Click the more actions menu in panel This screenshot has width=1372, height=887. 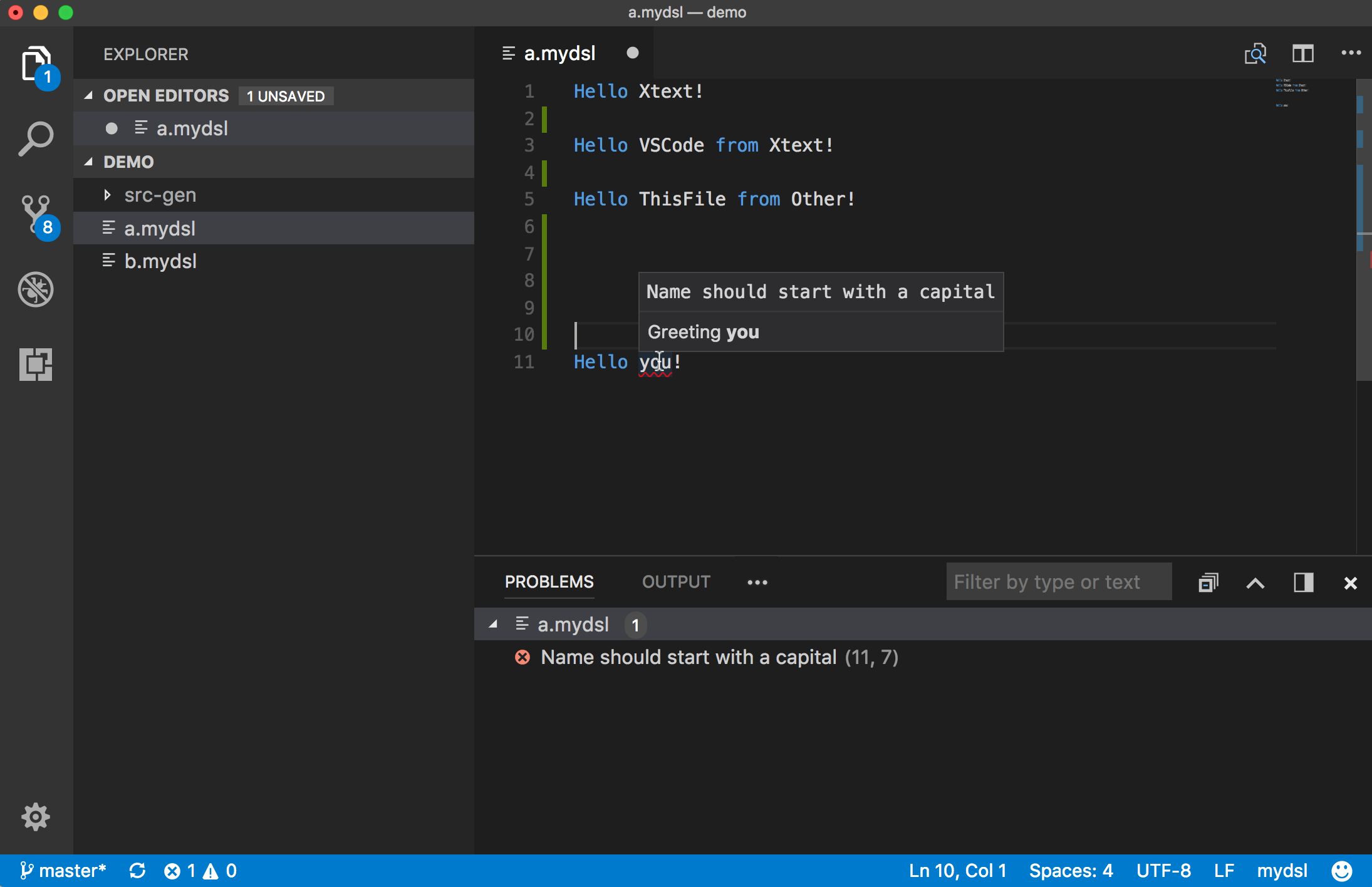757,582
